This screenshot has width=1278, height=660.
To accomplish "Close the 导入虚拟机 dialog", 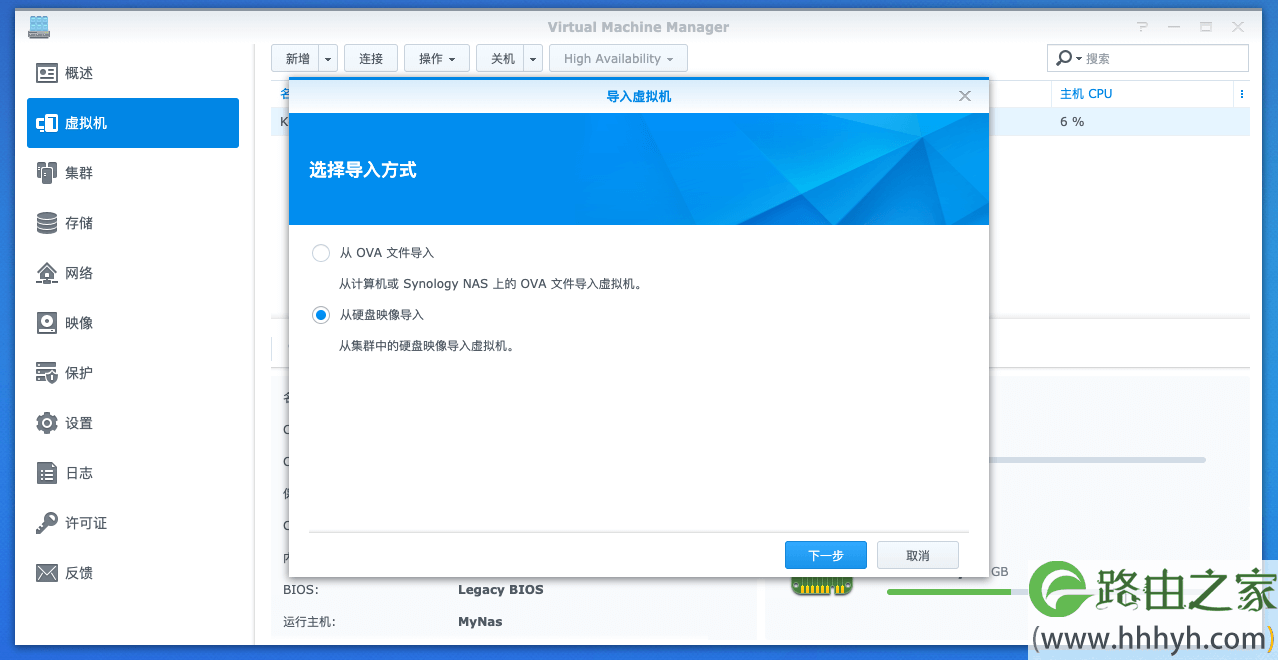I will pos(965,96).
